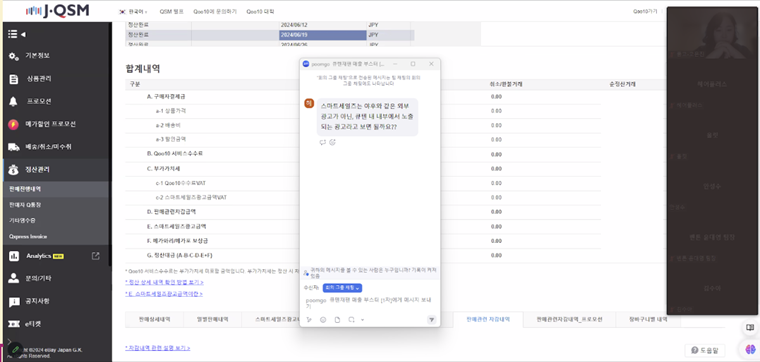Open Analytics chart icon in sidebar
Image resolution: width=760 pixels, height=362 pixels.
coord(14,256)
